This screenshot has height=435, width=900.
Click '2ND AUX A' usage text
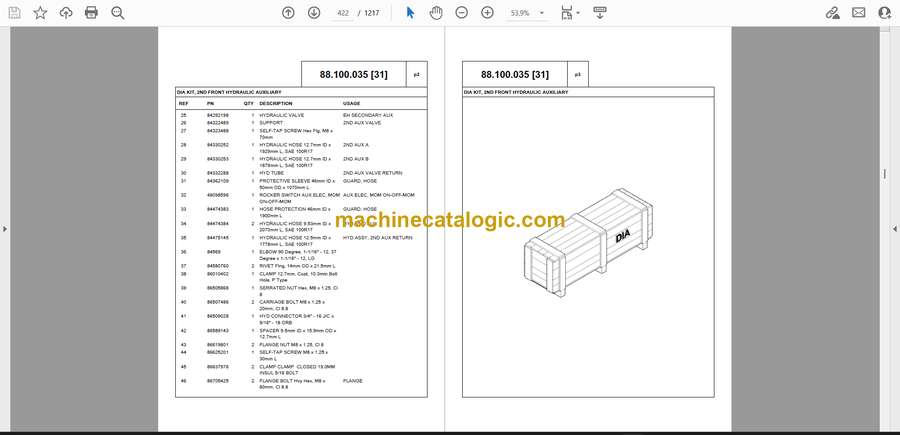[x=356, y=145]
